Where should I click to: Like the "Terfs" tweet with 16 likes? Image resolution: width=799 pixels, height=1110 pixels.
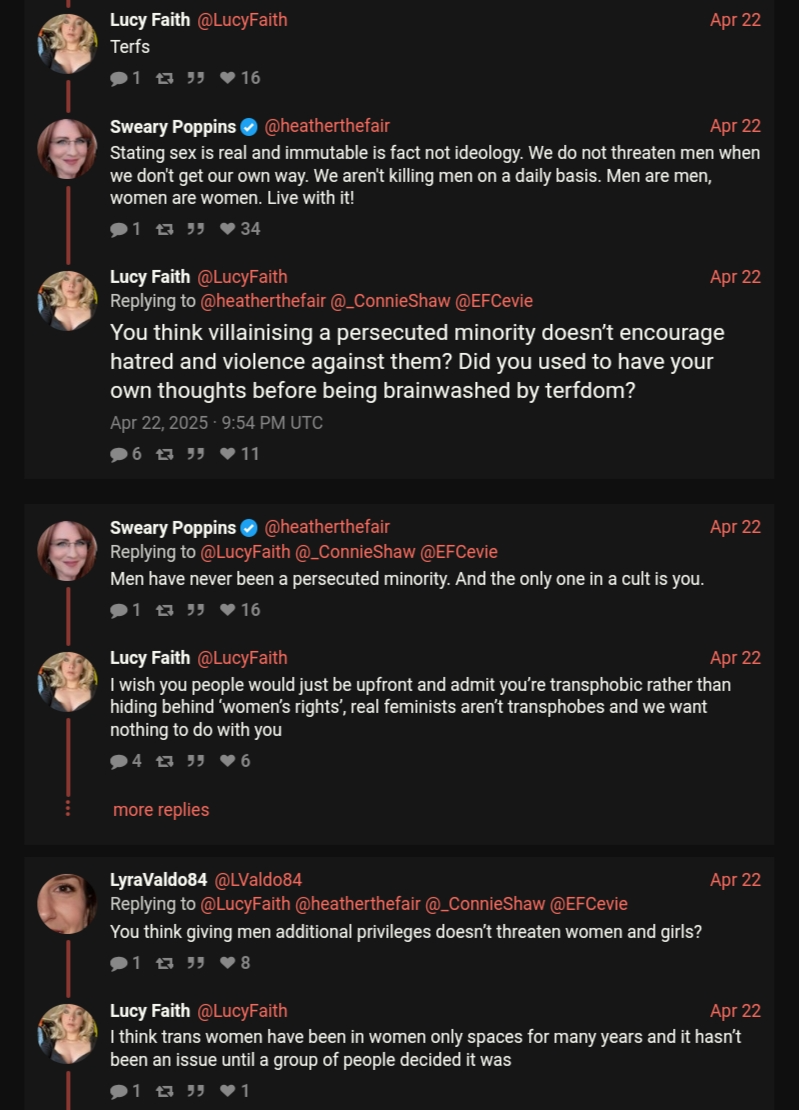tap(228, 78)
